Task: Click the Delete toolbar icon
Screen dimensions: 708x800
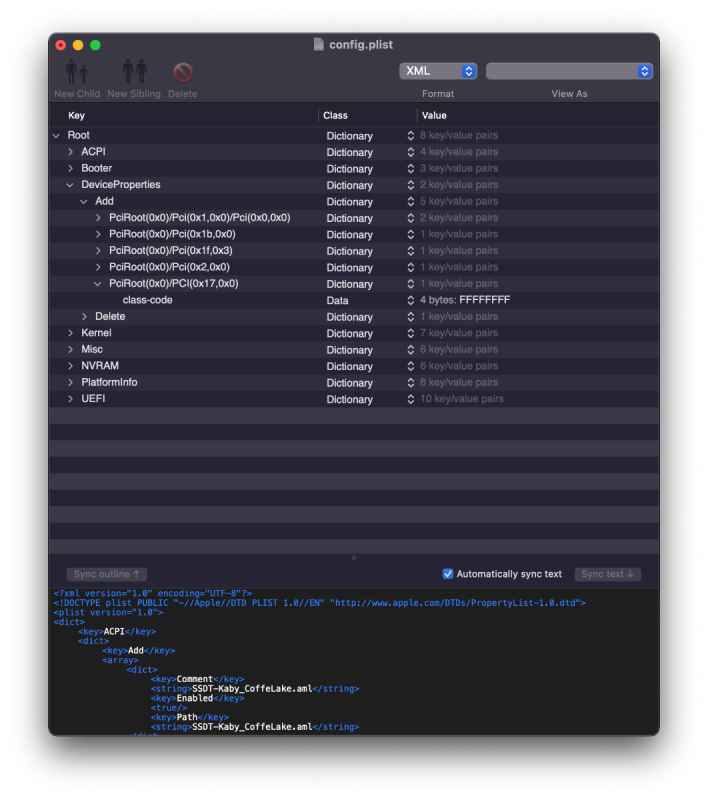Action: coord(182,72)
